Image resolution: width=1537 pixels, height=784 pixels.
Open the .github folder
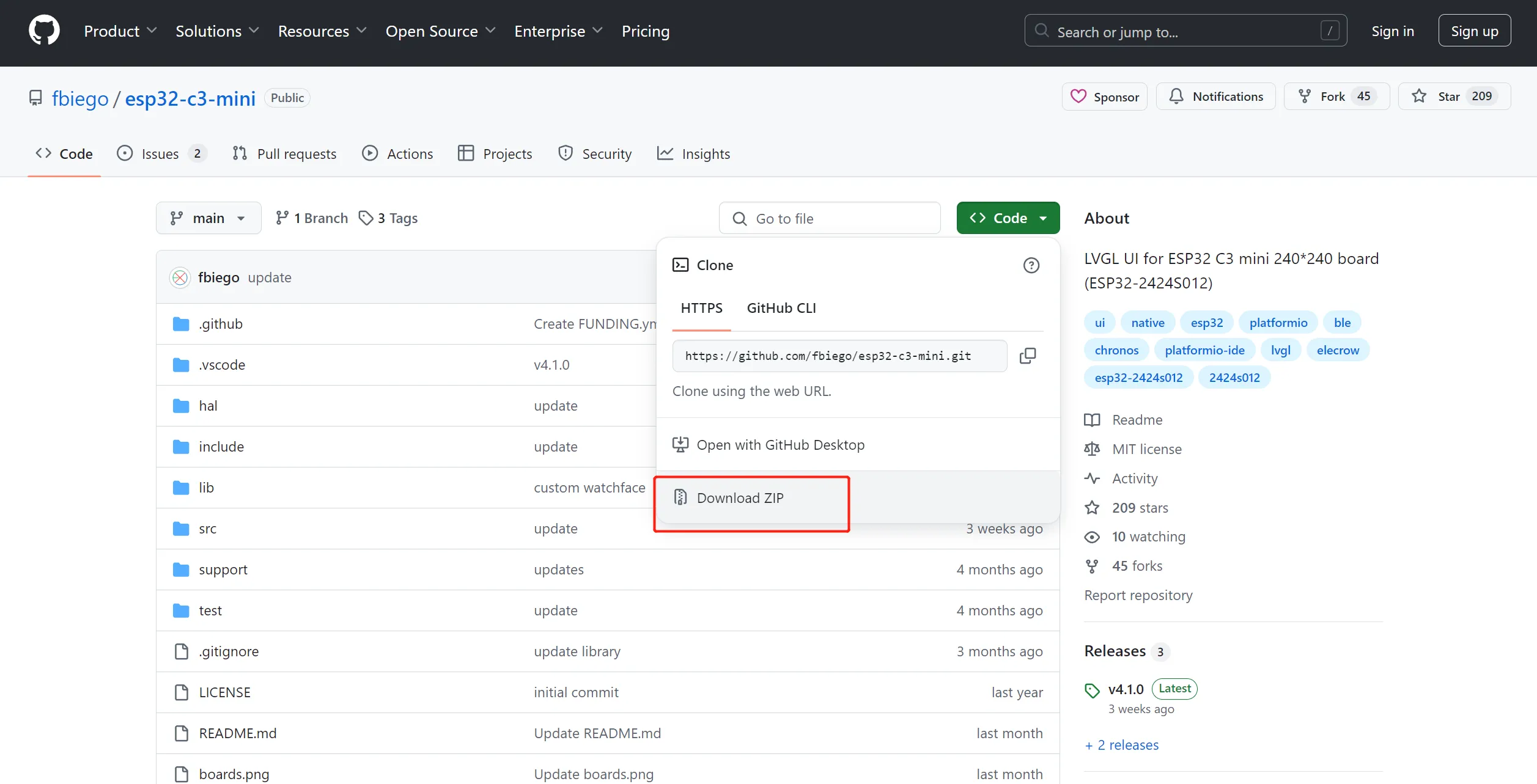221,324
